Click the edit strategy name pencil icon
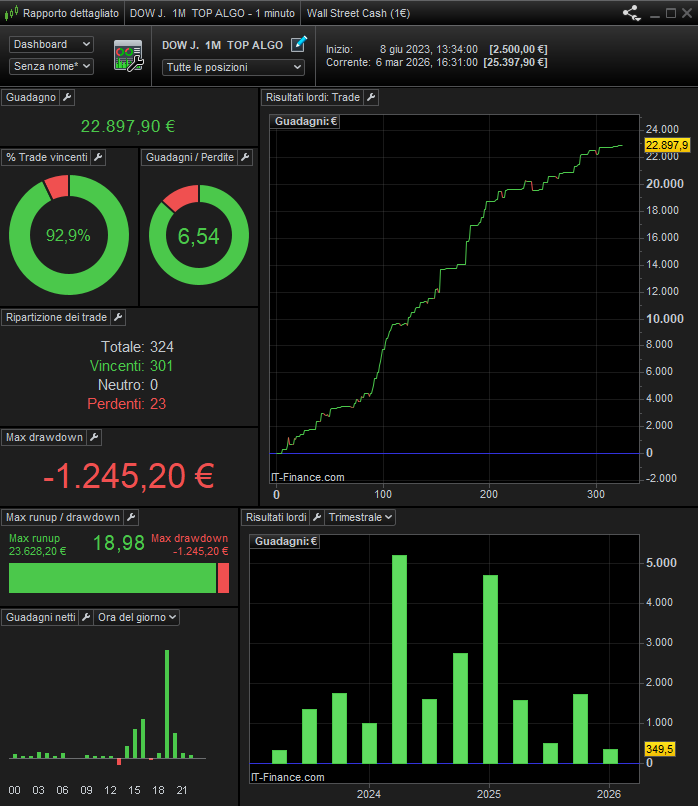Viewport: 698px width, 806px height. point(298,45)
